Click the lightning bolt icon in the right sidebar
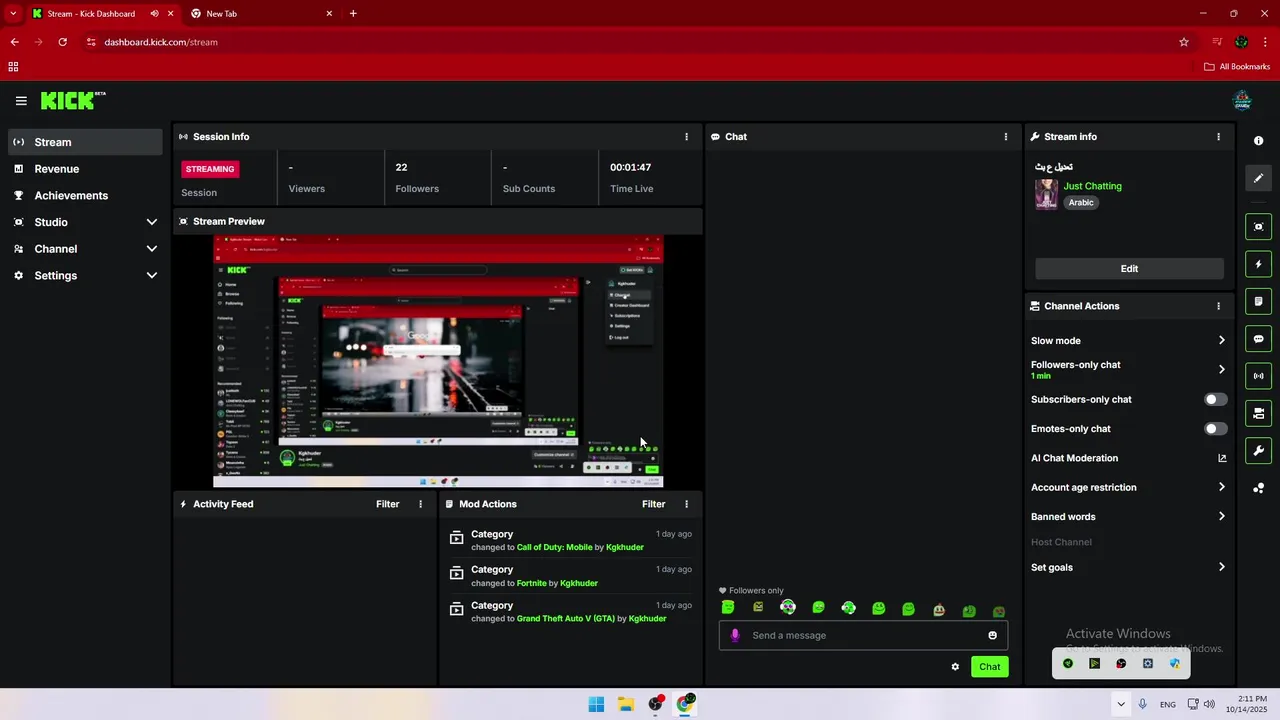1280x720 pixels. tap(1259, 264)
